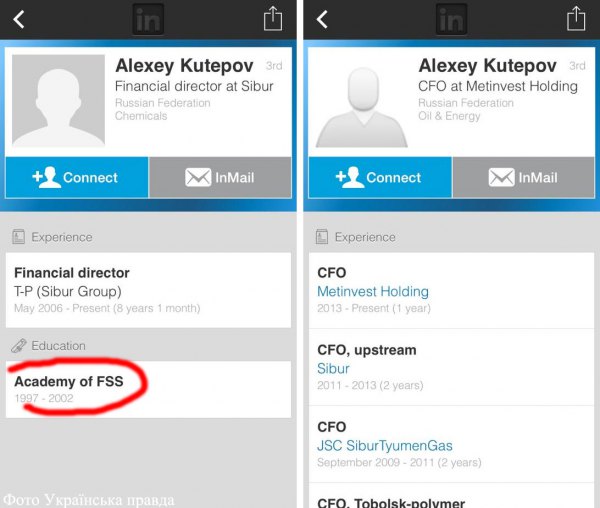The height and width of the screenshot is (508, 600).
Task: Connect with Metinvest Holding CFO
Action: coord(379,178)
